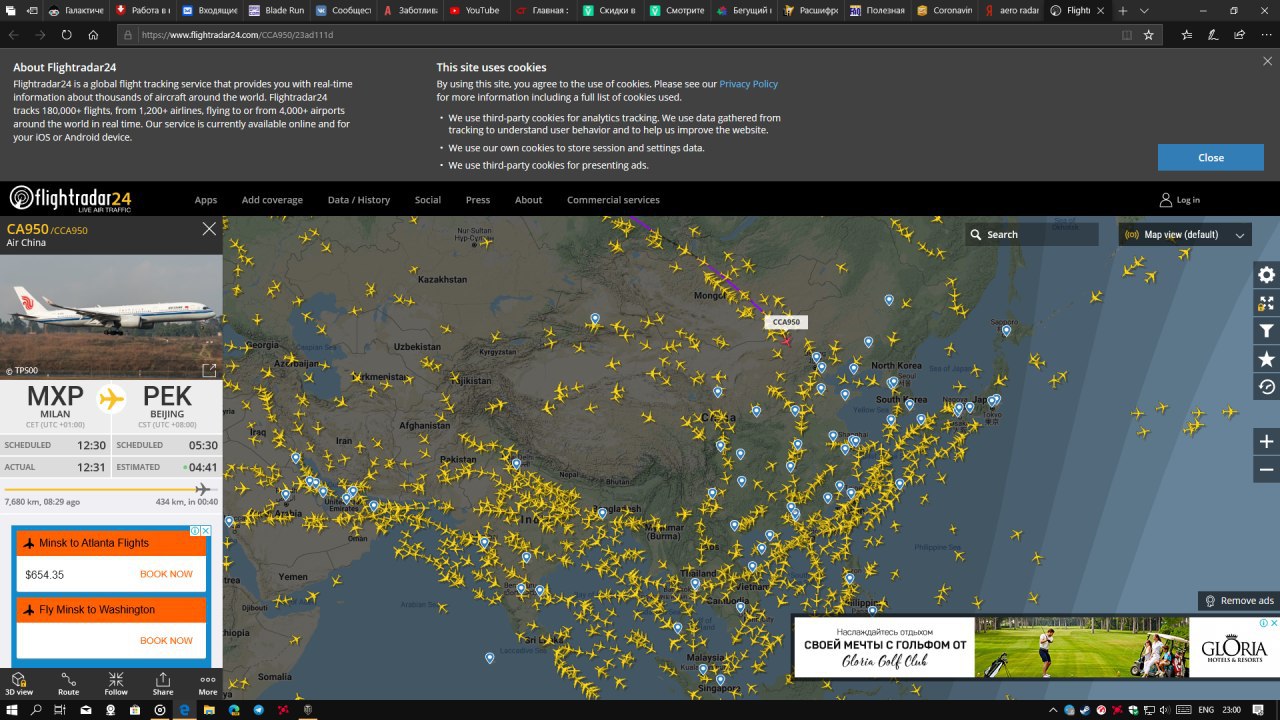Toggle fullscreen map mode
The width and height of the screenshot is (1280, 720).
coord(1266,303)
